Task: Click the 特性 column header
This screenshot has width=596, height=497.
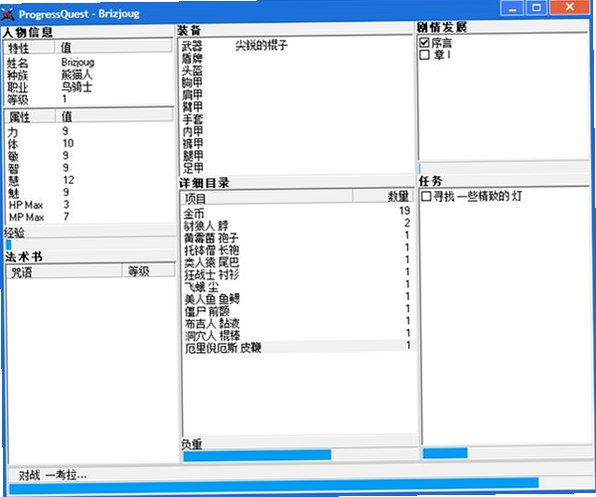Action: click(x=29, y=48)
